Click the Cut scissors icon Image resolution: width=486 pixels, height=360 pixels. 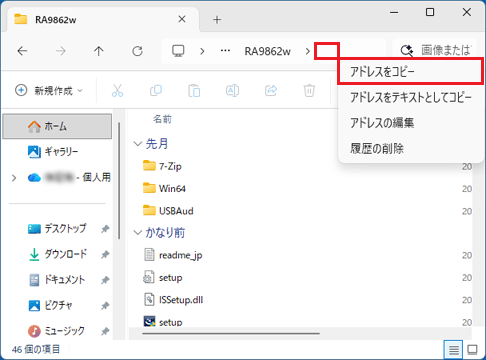(x=117, y=90)
